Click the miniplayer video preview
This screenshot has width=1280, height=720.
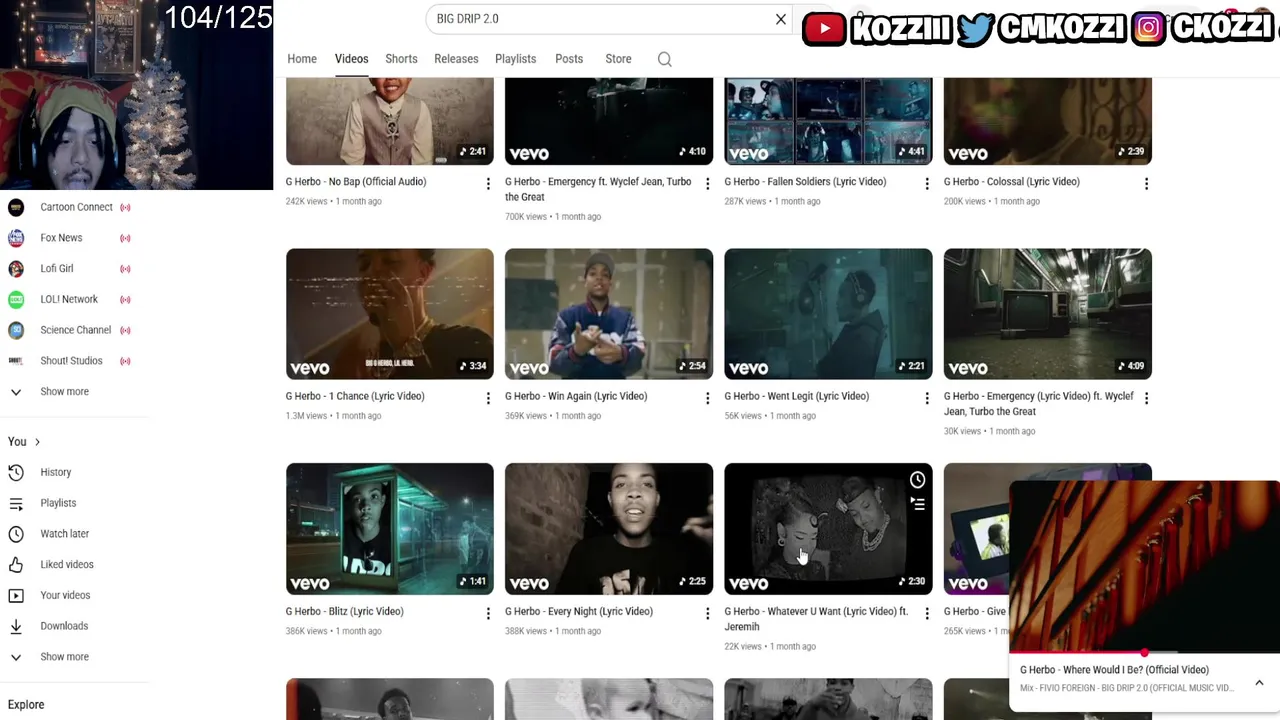coord(1144,566)
